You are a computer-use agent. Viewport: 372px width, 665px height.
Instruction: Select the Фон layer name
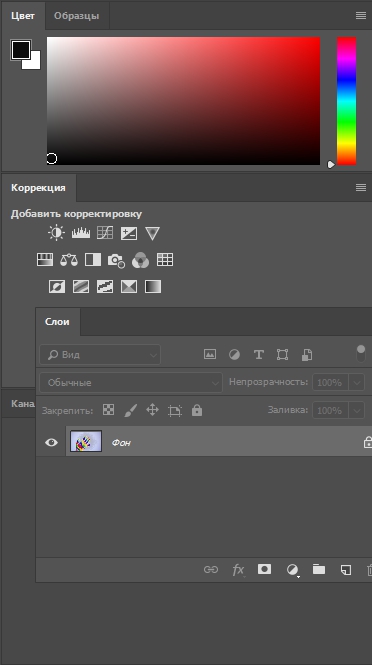point(121,443)
